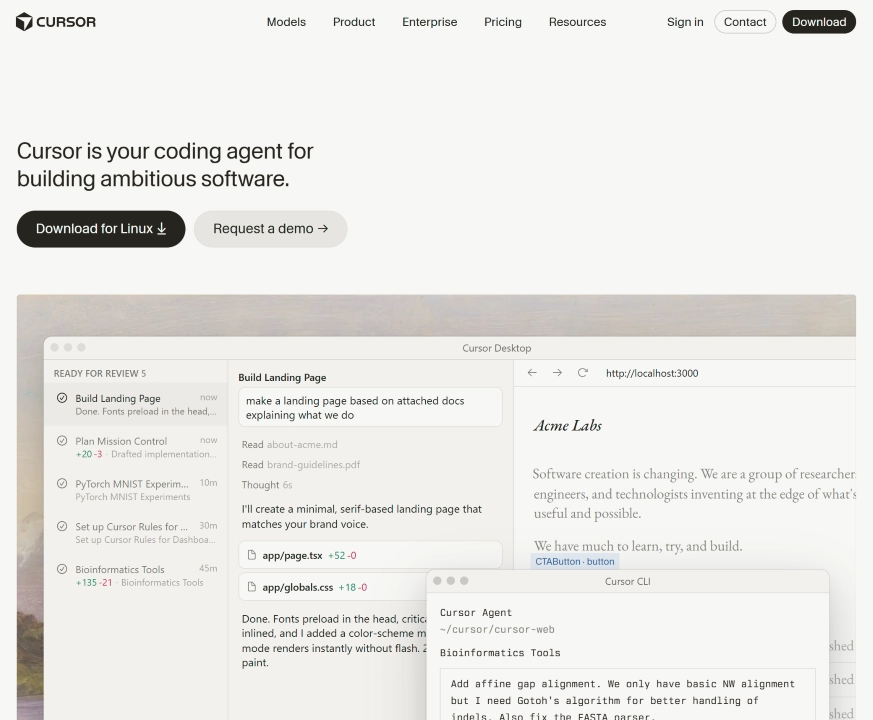The width and height of the screenshot is (873, 720).
Task: Click the Read brand-guidelines.pdf step
Action: 301,464
